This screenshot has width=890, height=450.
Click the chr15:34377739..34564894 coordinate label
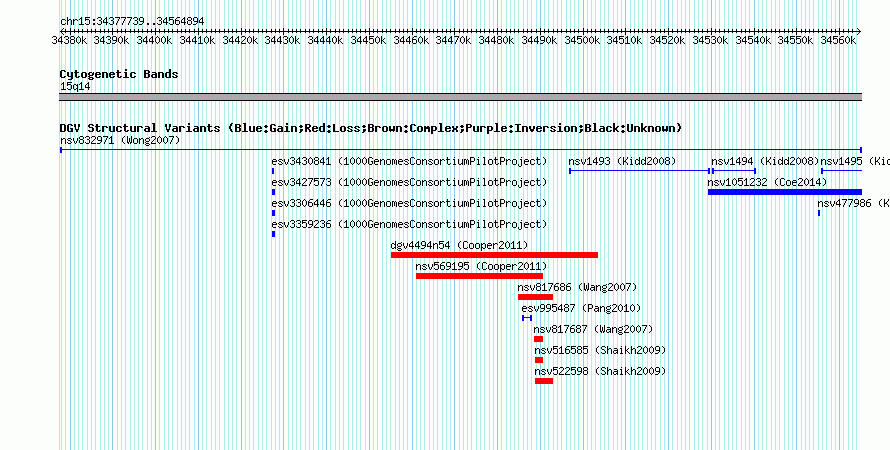pos(132,22)
